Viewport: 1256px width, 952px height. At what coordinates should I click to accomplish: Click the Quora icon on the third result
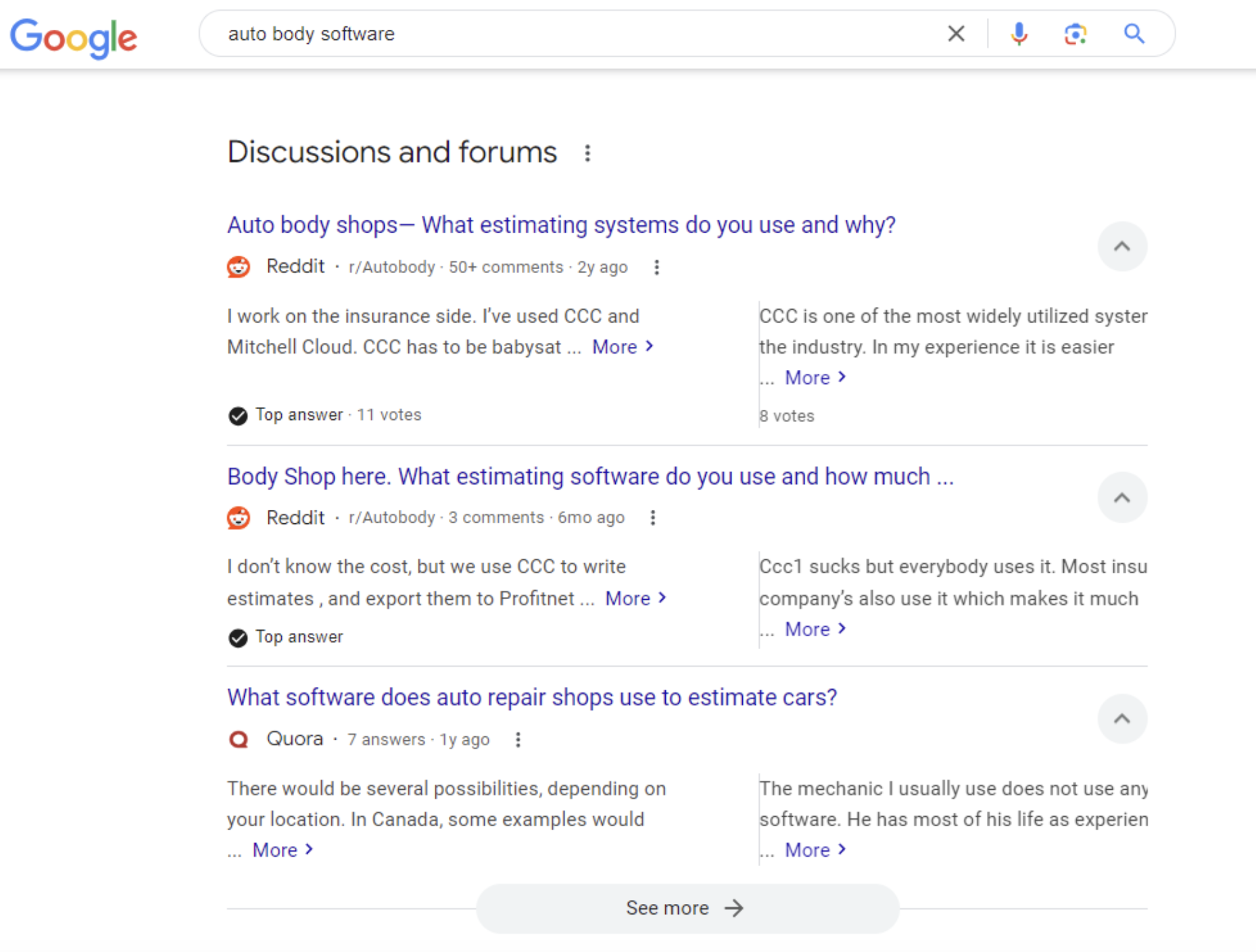(238, 739)
